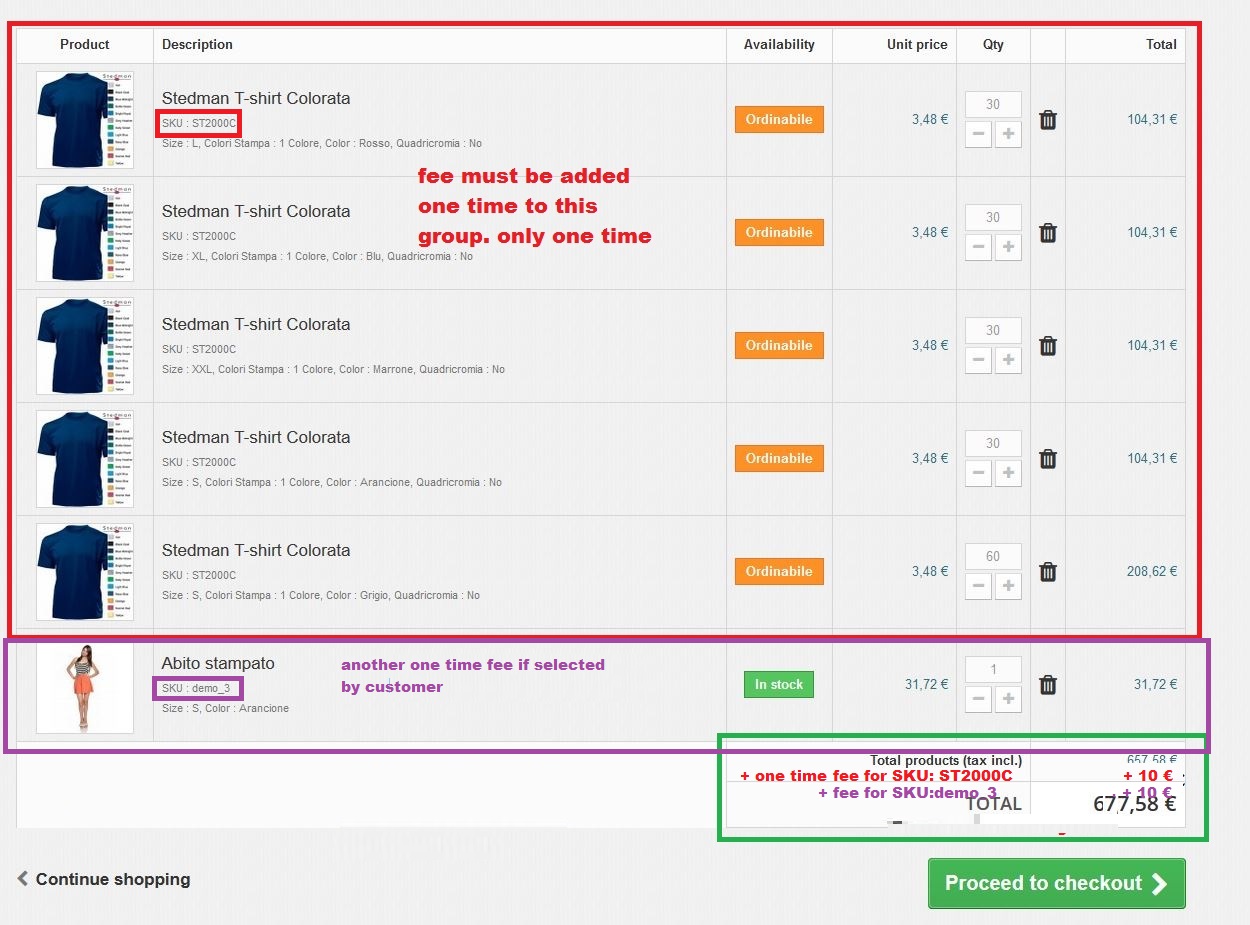Delete the Size XXL Marrone T-shirt row
1250x925 pixels.
[x=1047, y=346]
